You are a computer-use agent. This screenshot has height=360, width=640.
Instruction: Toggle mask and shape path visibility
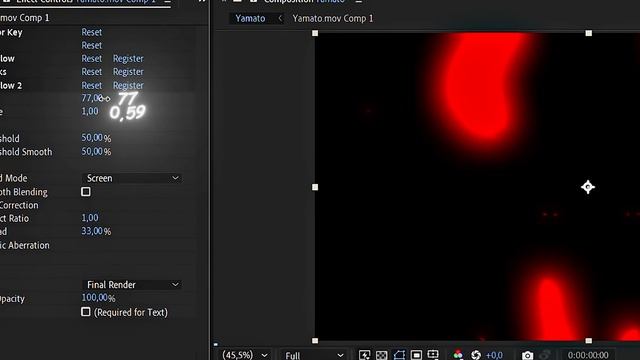pos(399,355)
